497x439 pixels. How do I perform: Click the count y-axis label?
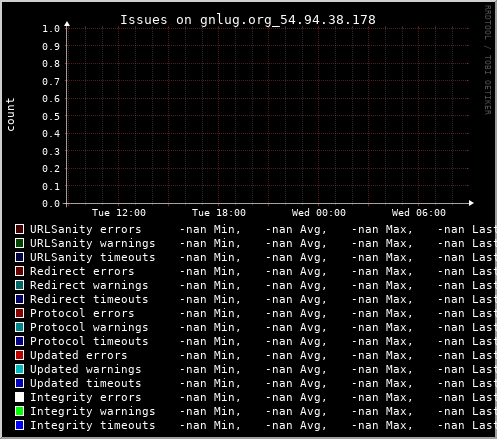point(10,114)
